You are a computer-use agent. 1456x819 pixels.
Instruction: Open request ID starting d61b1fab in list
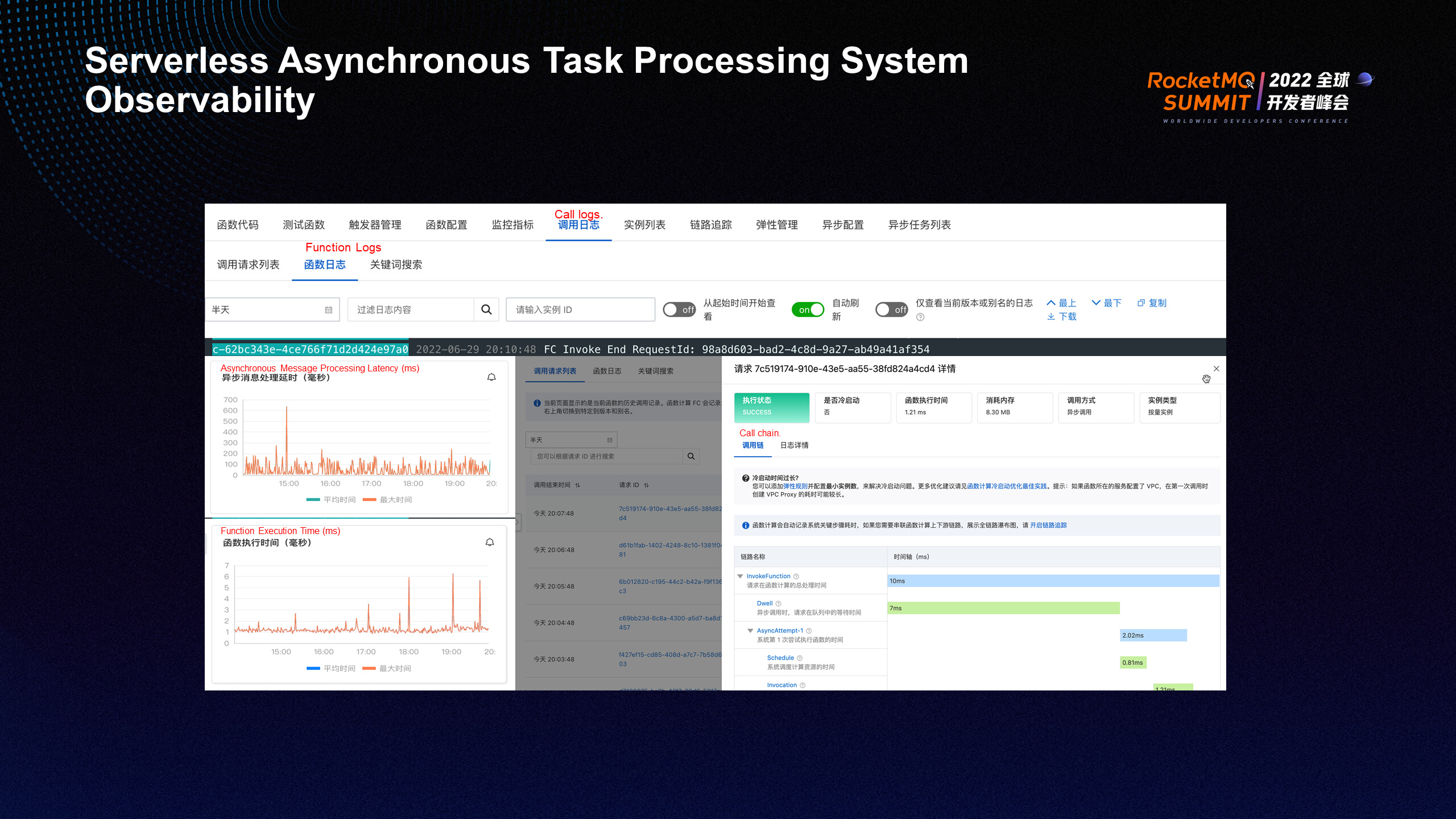coord(670,549)
